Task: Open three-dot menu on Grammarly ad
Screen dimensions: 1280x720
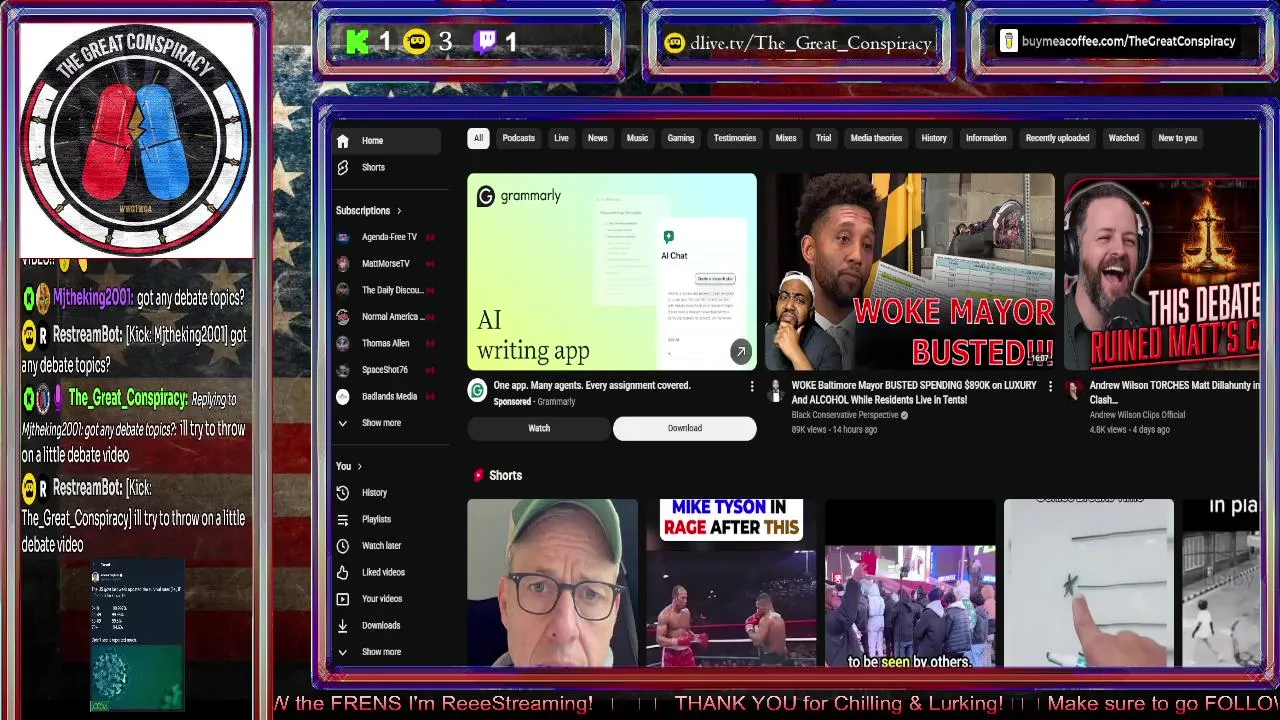Action: pyautogui.click(x=752, y=386)
